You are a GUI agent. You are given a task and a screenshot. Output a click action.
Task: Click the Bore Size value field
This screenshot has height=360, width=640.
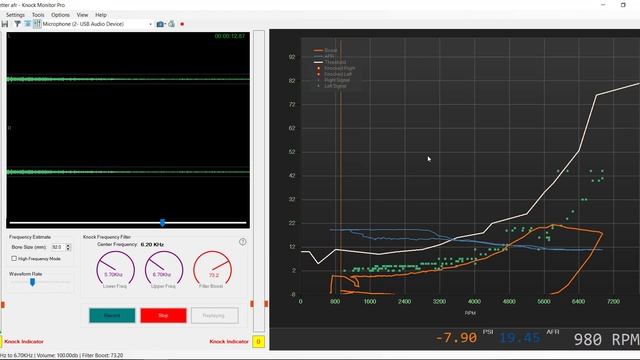tap(58, 247)
